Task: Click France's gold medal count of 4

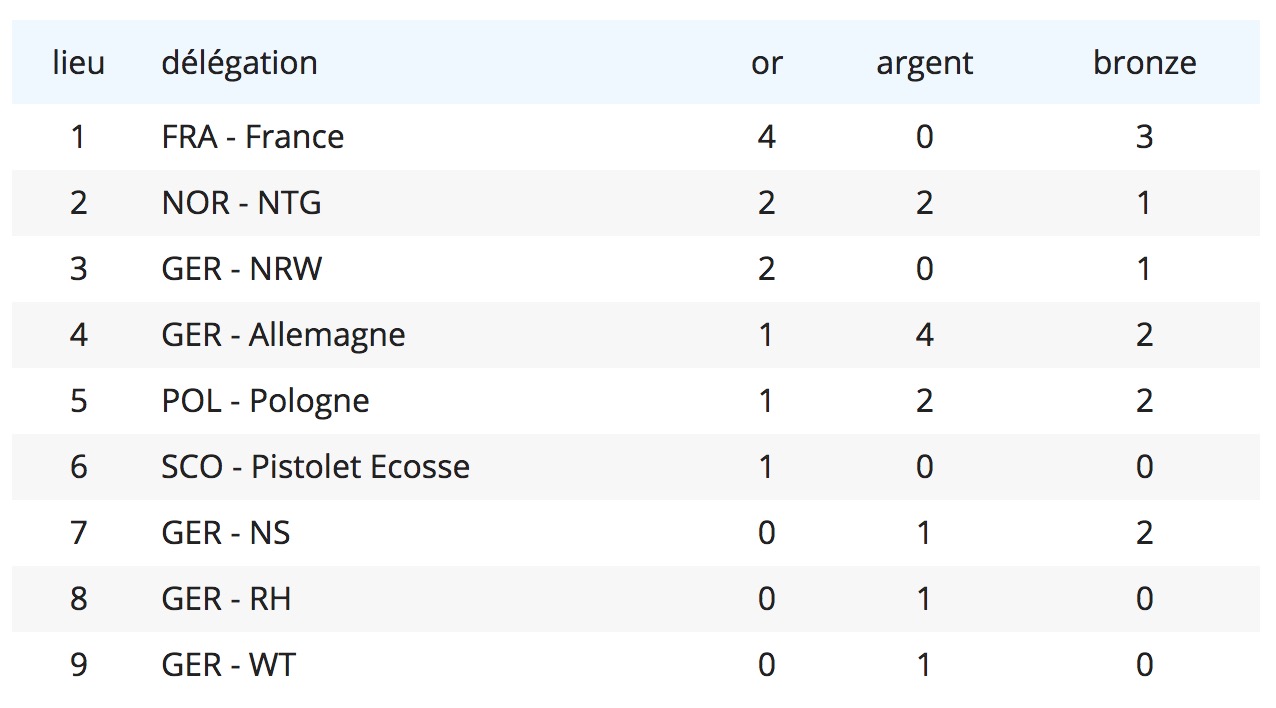Action: click(767, 136)
